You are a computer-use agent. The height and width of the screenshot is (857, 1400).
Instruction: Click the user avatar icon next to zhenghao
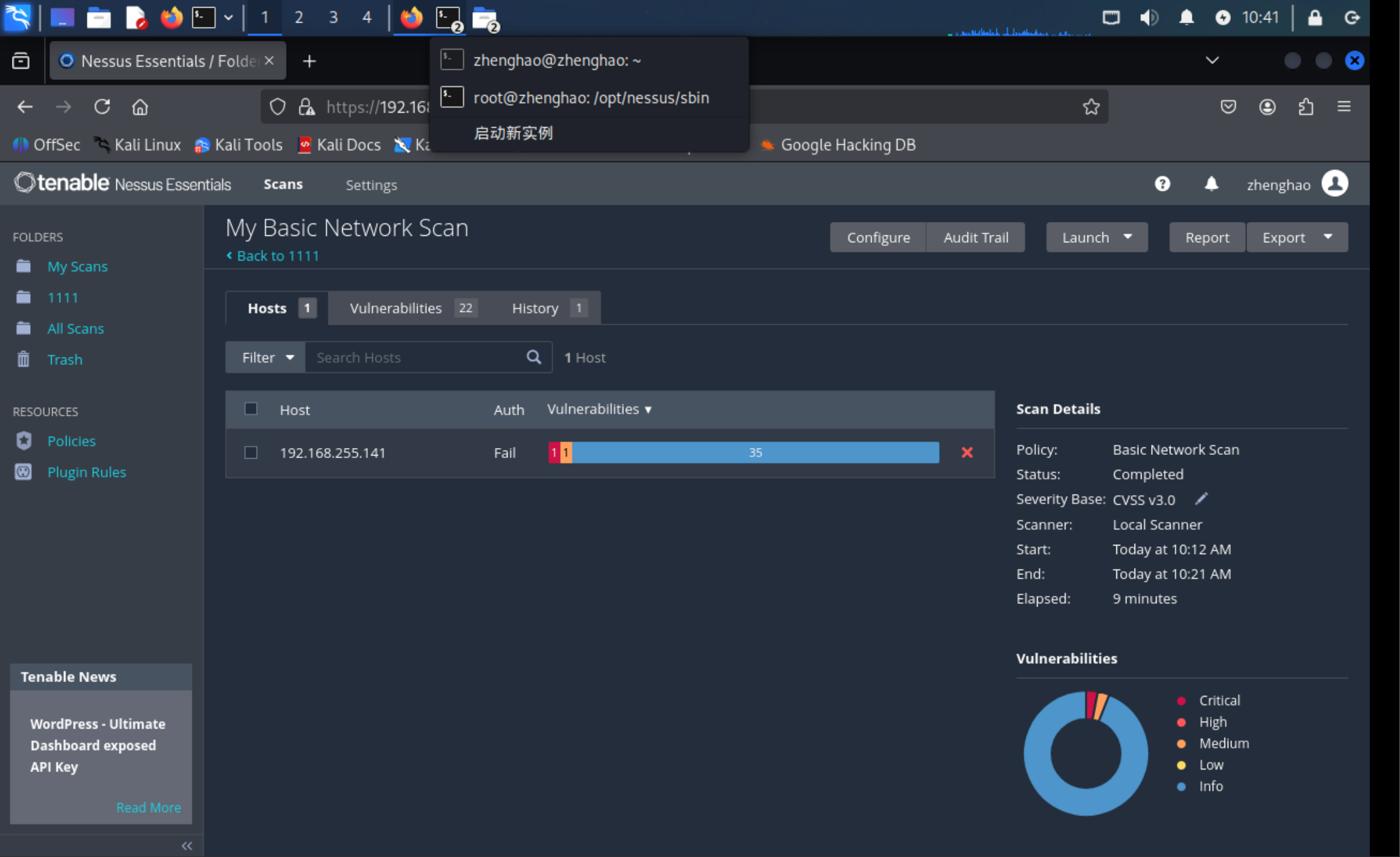click(1335, 184)
